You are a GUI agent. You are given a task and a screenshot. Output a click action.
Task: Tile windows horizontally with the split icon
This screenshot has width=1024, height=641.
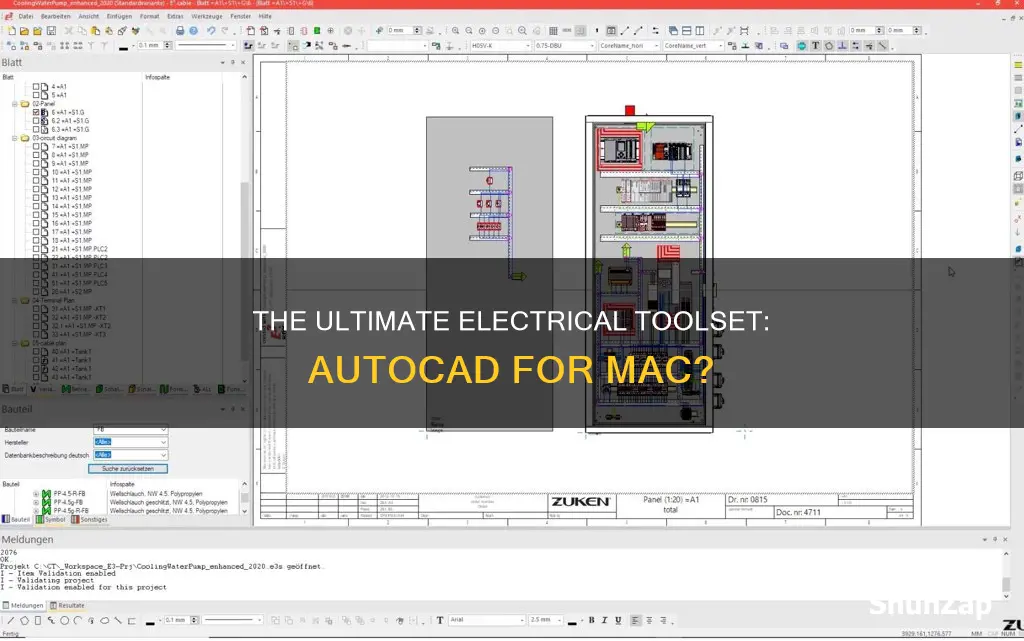(686, 31)
